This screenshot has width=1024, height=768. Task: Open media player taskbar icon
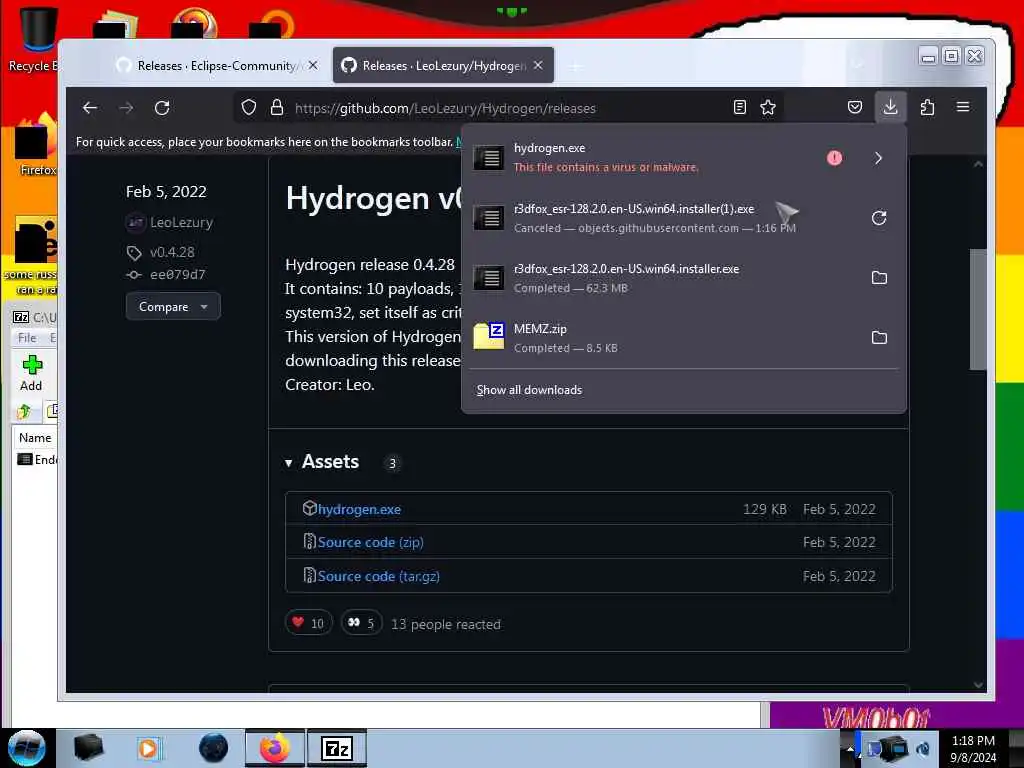tap(149, 748)
